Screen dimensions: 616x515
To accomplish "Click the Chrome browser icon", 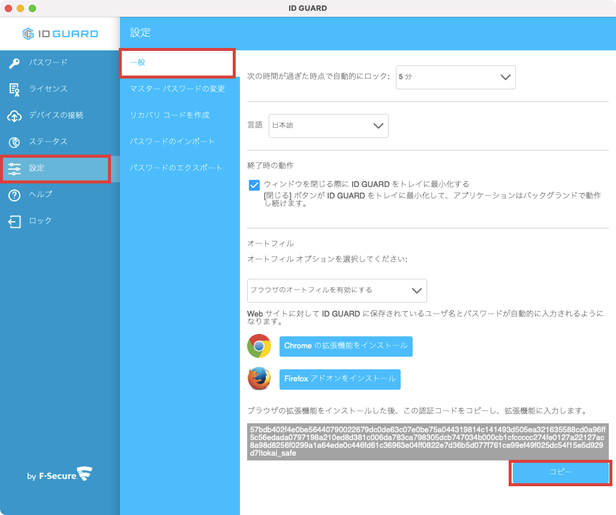I will pyautogui.click(x=259, y=346).
